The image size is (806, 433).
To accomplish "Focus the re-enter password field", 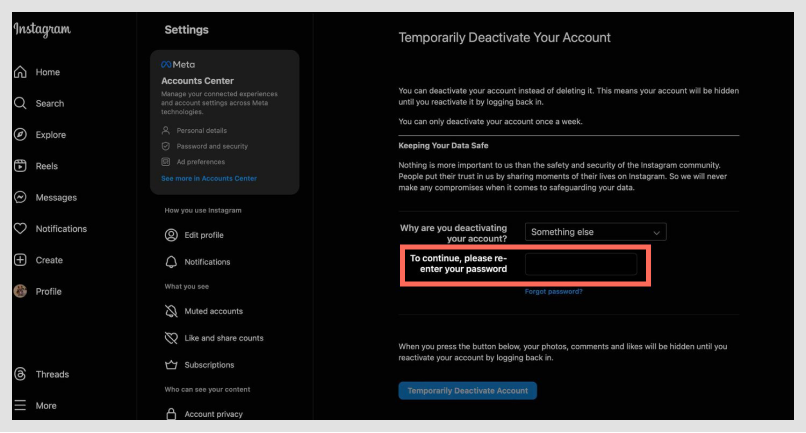I will coord(581,264).
